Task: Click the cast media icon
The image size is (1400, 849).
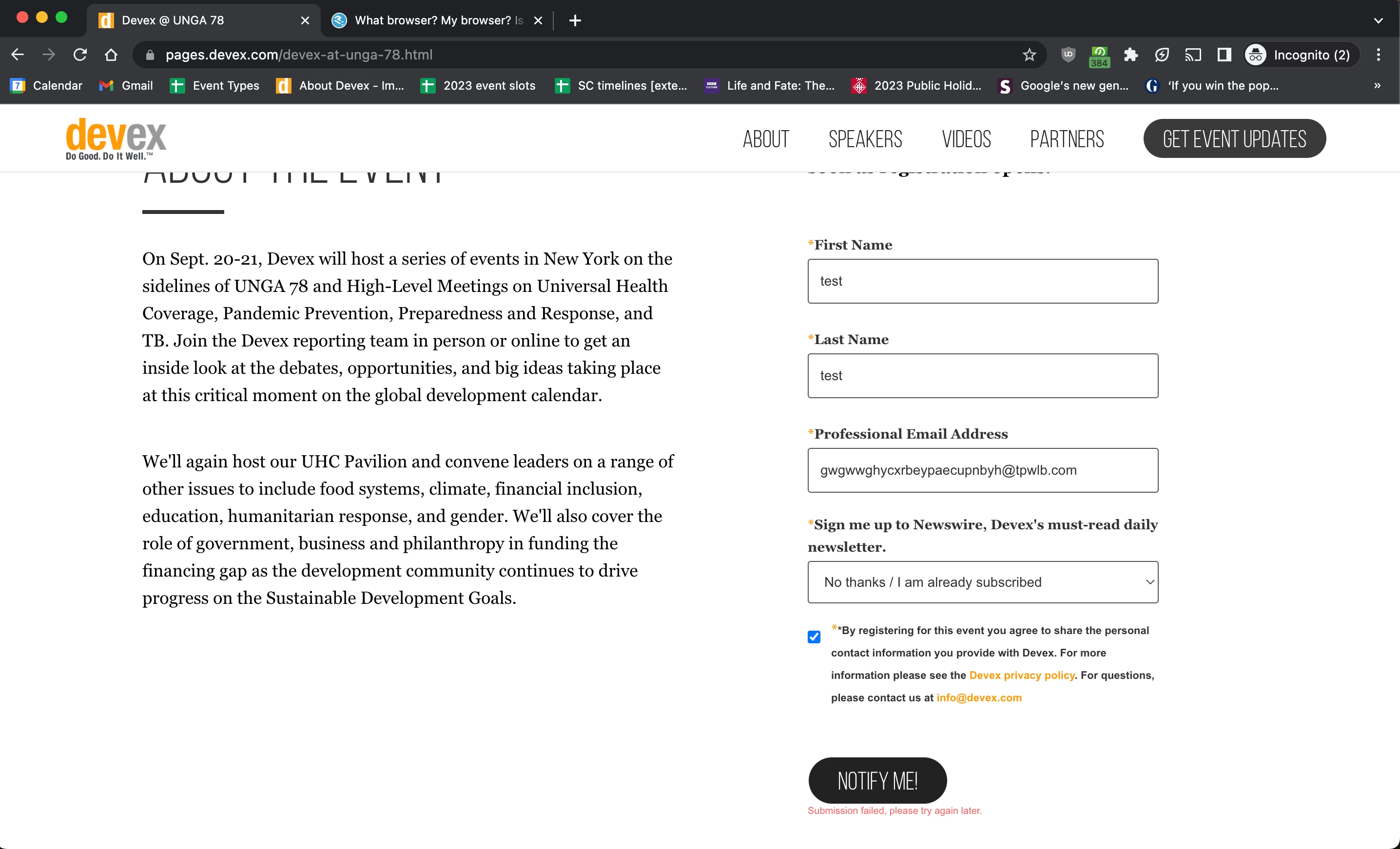Action: tap(1193, 55)
